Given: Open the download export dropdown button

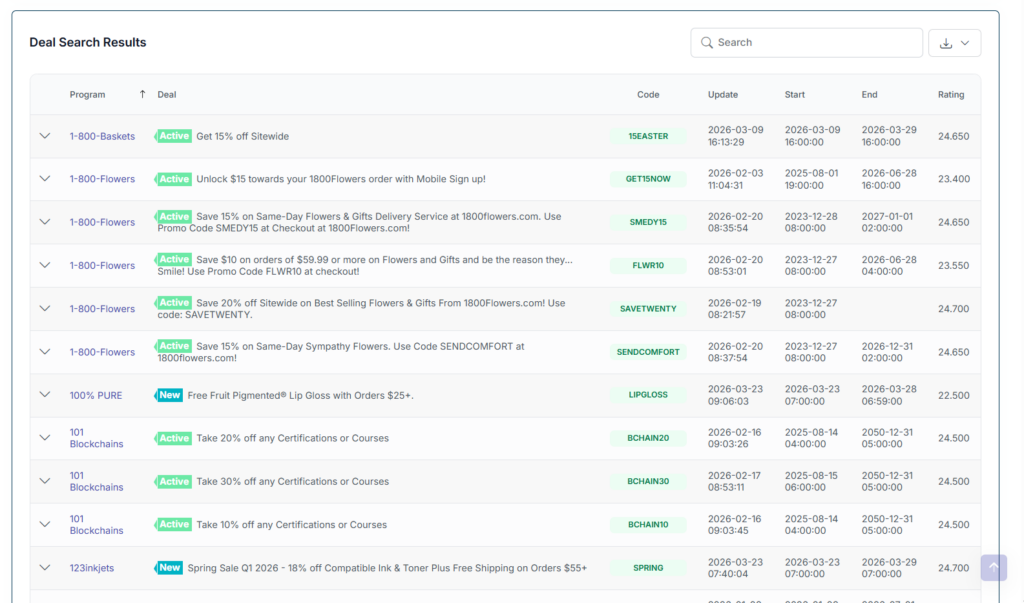Looking at the screenshot, I should click(954, 43).
